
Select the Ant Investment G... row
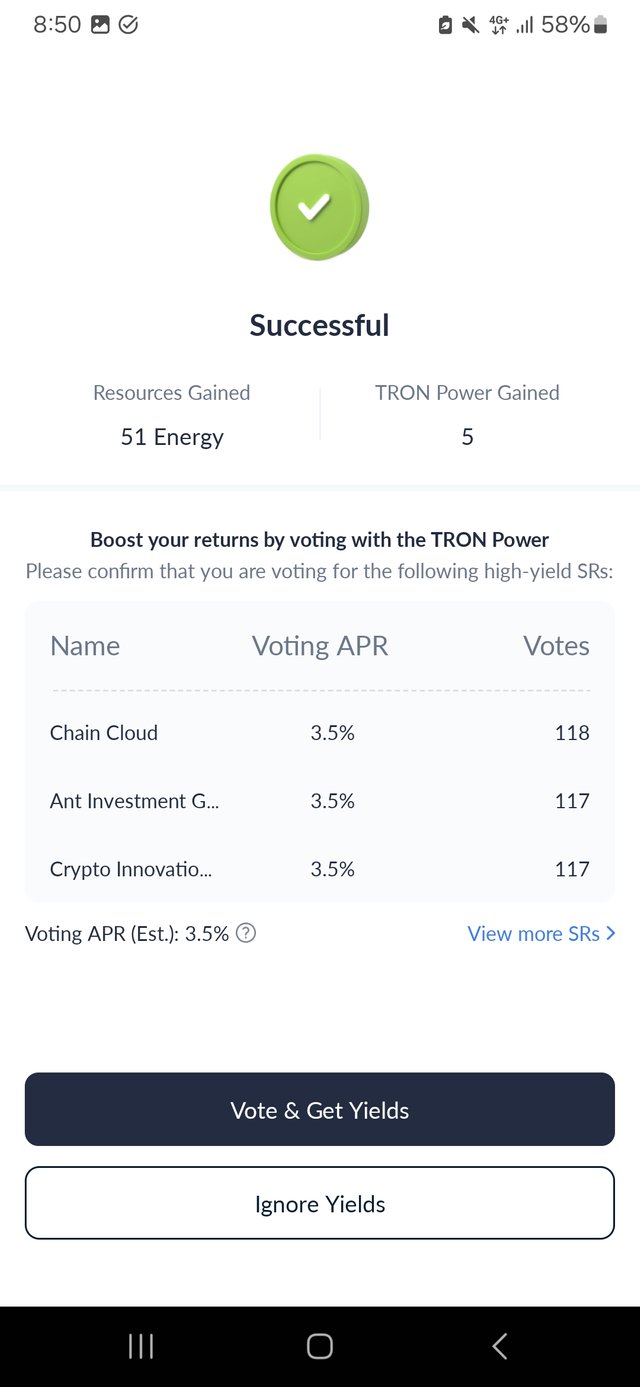tap(320, 801)
